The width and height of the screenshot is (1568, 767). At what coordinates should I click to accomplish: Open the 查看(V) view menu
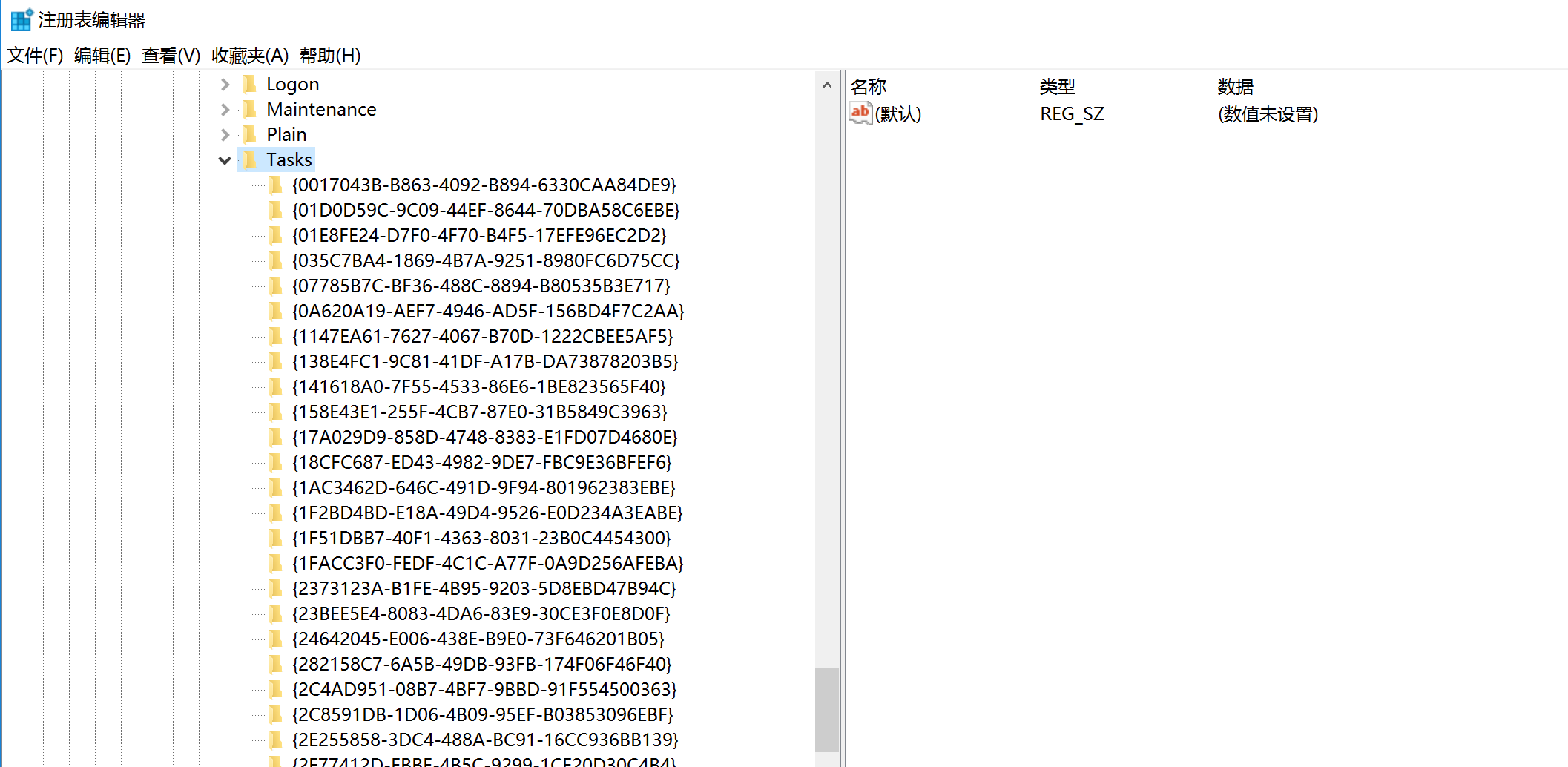click(x=171, y=56)
